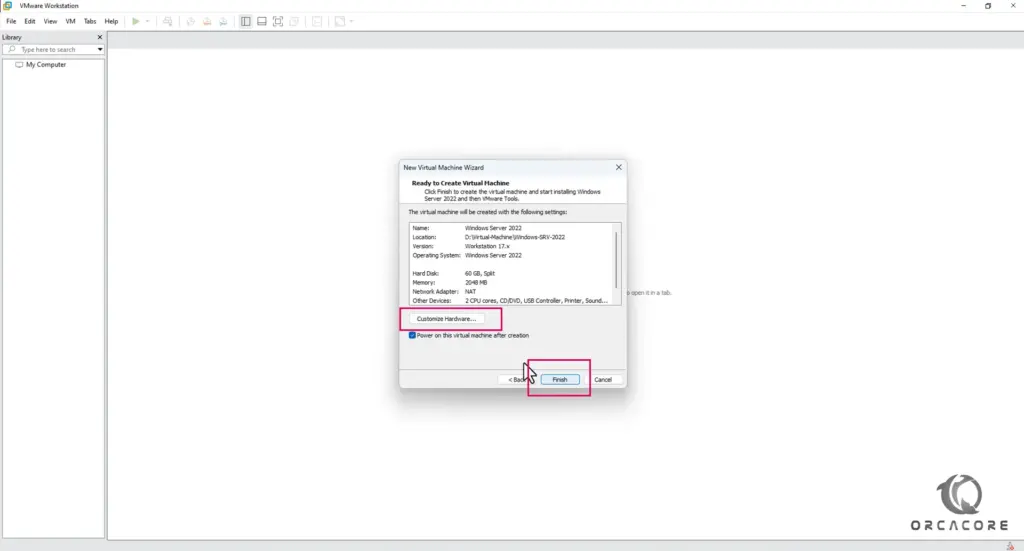Click the stretch guest display icon
The width and height of the screenshot is (1024, 551).
click(340, 22)
